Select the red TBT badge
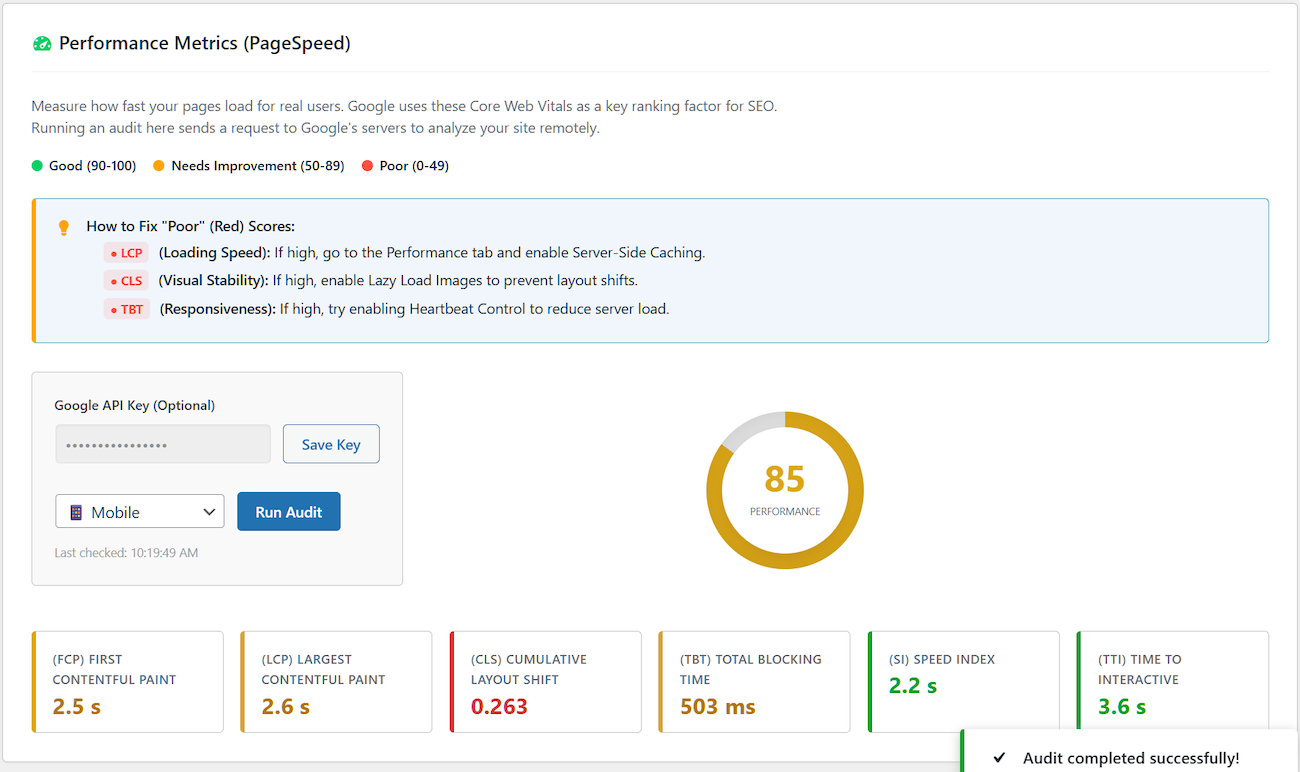The image size is (1300, 772). pyautogui.click(x=126, y=308)
